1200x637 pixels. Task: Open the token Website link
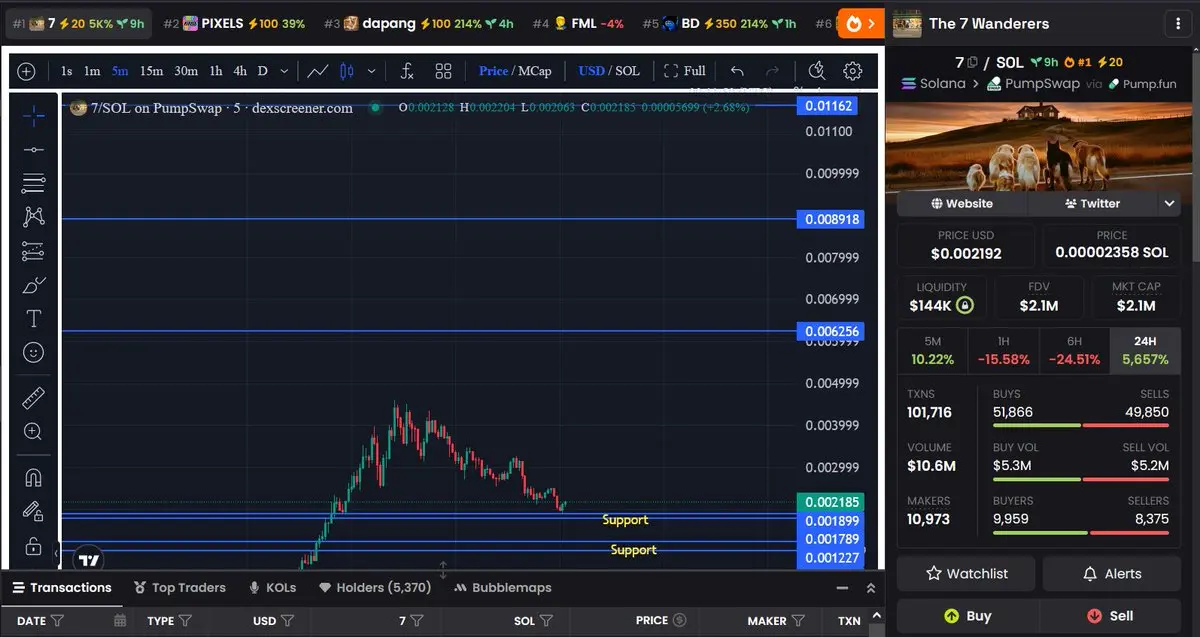[962, 203]
